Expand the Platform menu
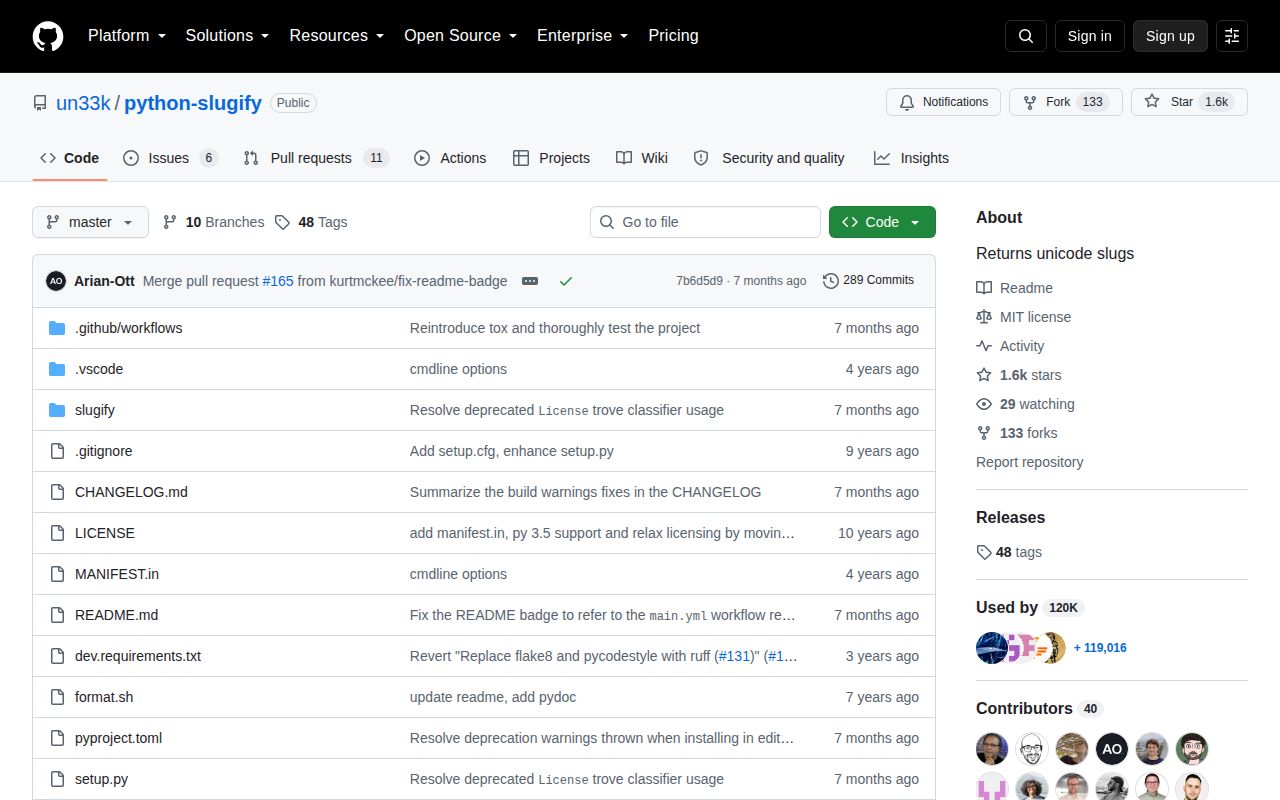Image resolution: width=1280 pixels, height=800 pixels. [128, 36]
